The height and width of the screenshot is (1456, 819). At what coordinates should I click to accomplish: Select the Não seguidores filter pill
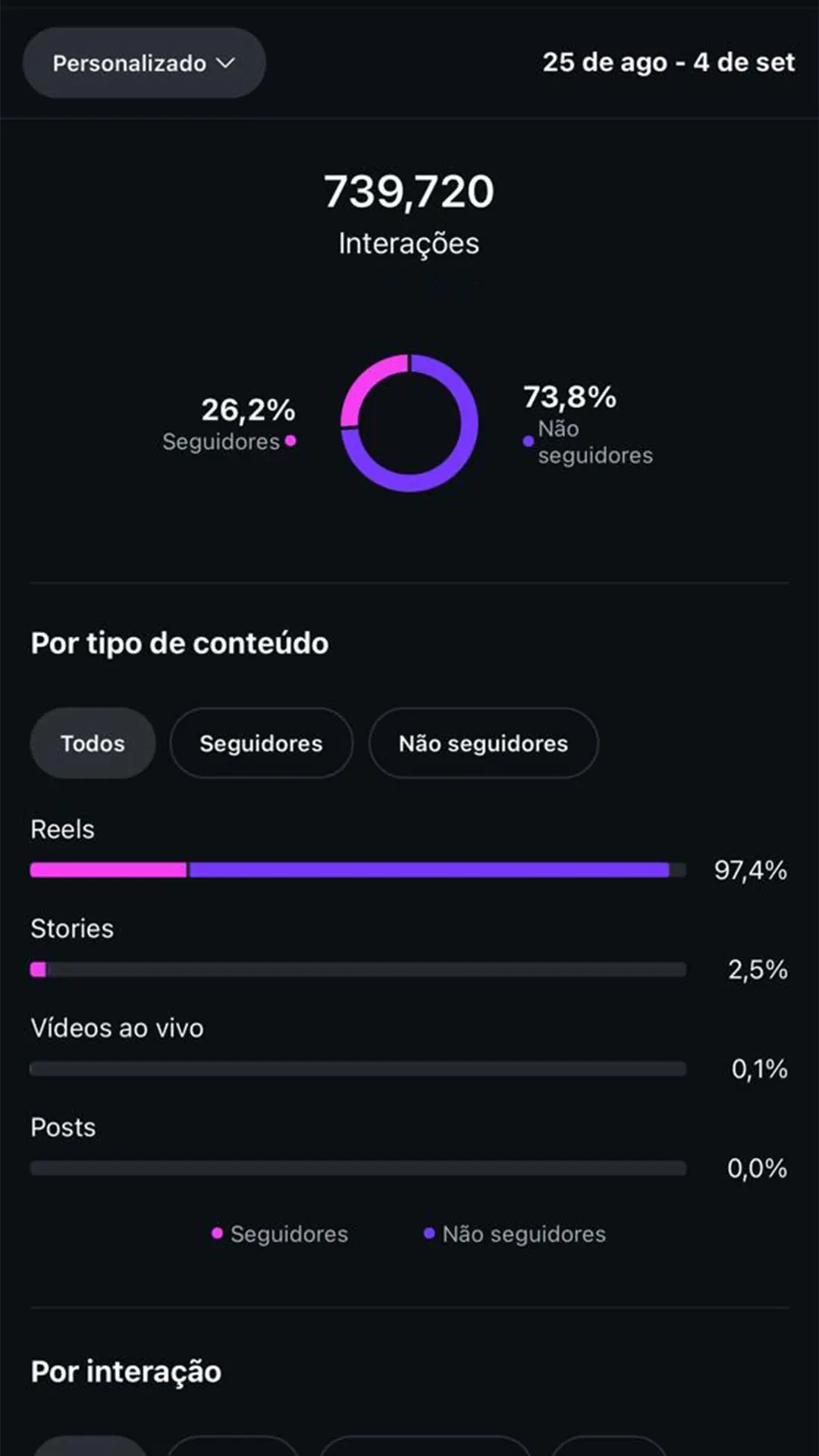pos(483,743)
